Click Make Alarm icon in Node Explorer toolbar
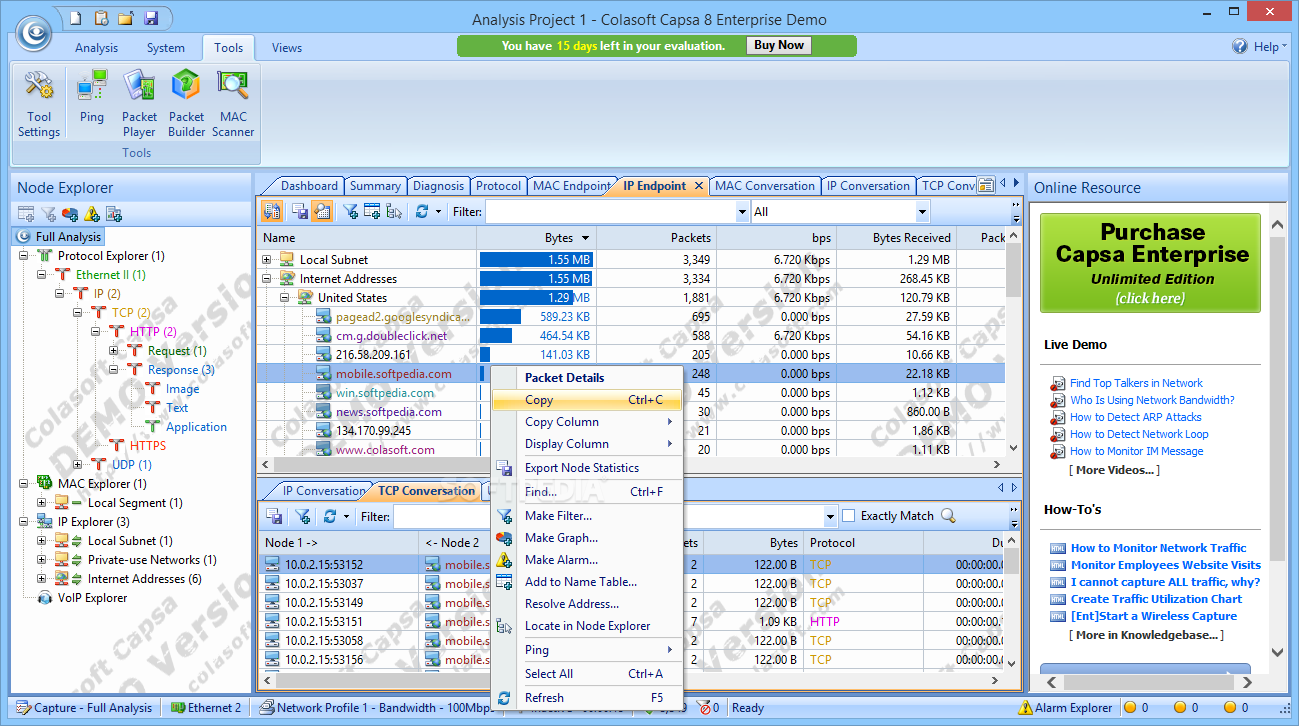This screenshot has height=726, width=1299. pyautogui.click(x=92, y=213)
